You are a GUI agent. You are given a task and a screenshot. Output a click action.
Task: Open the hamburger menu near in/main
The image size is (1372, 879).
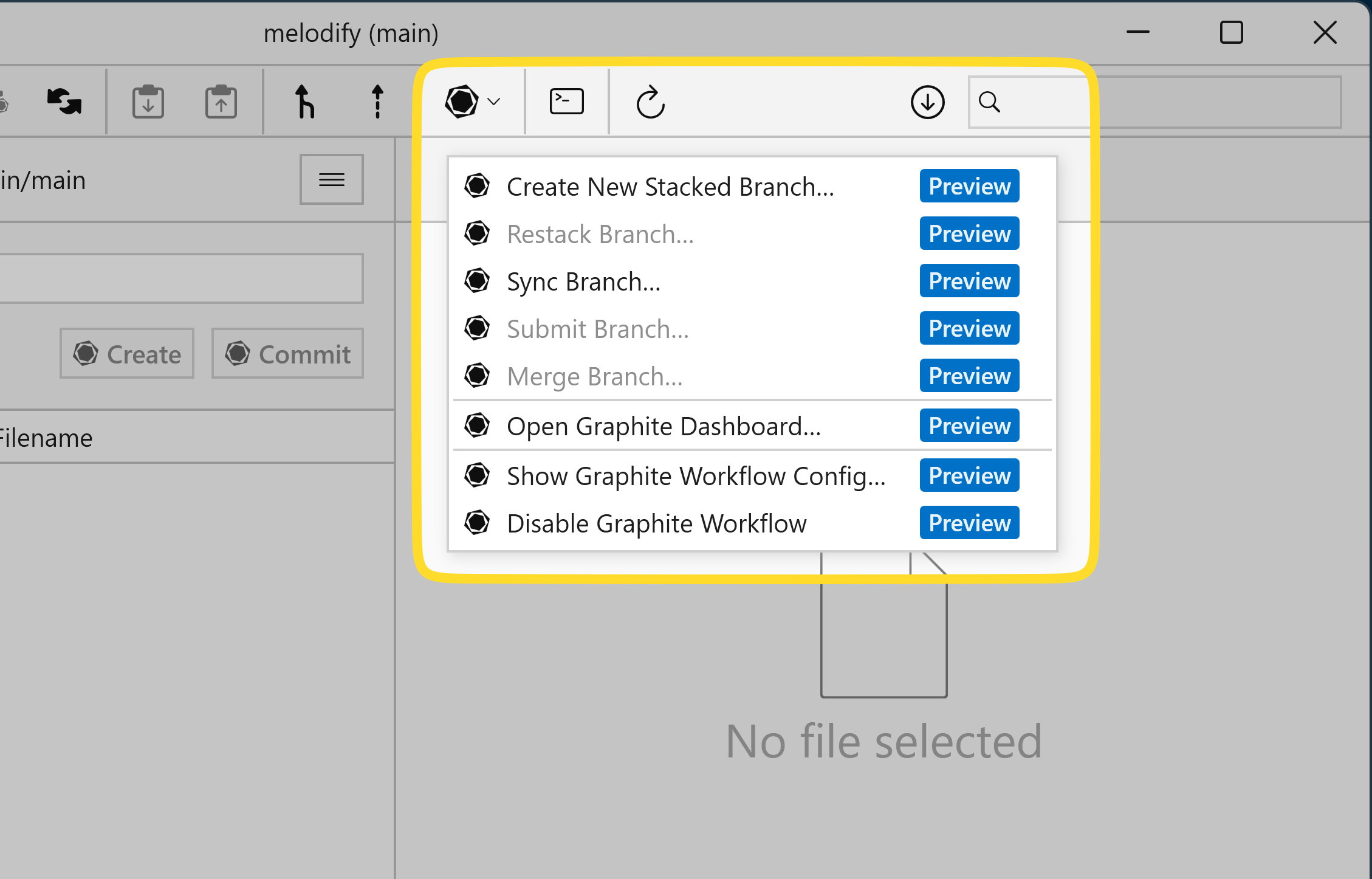tap(331, 179)
